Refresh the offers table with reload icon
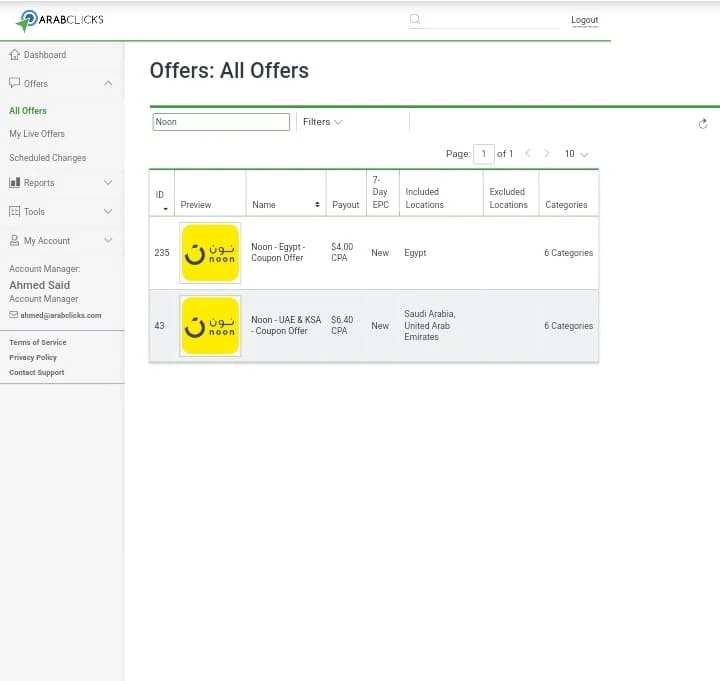The height and width of the screenshot is (681, 720). [703, 124]
